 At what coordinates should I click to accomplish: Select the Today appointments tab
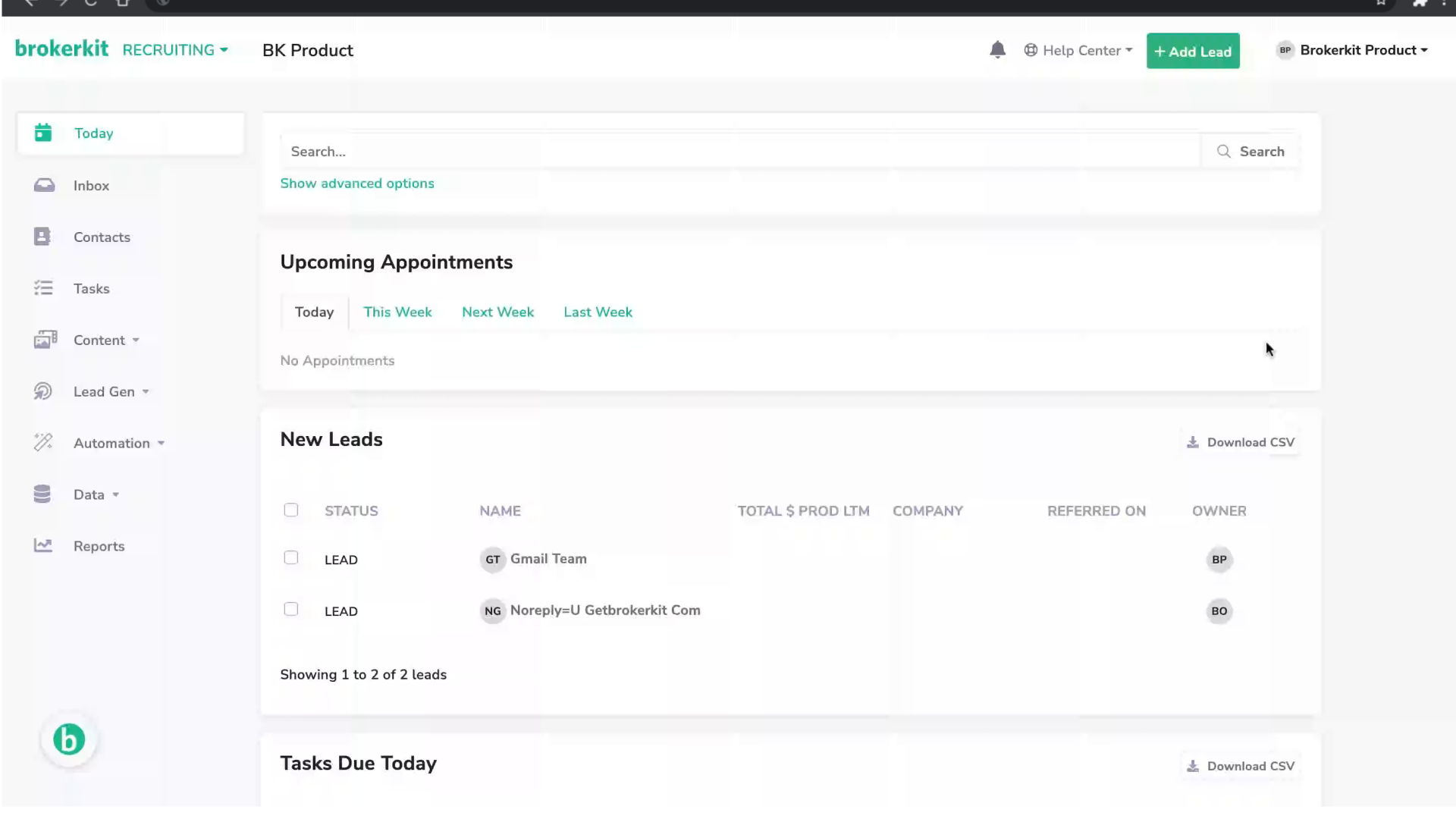(x=314, y=312)
